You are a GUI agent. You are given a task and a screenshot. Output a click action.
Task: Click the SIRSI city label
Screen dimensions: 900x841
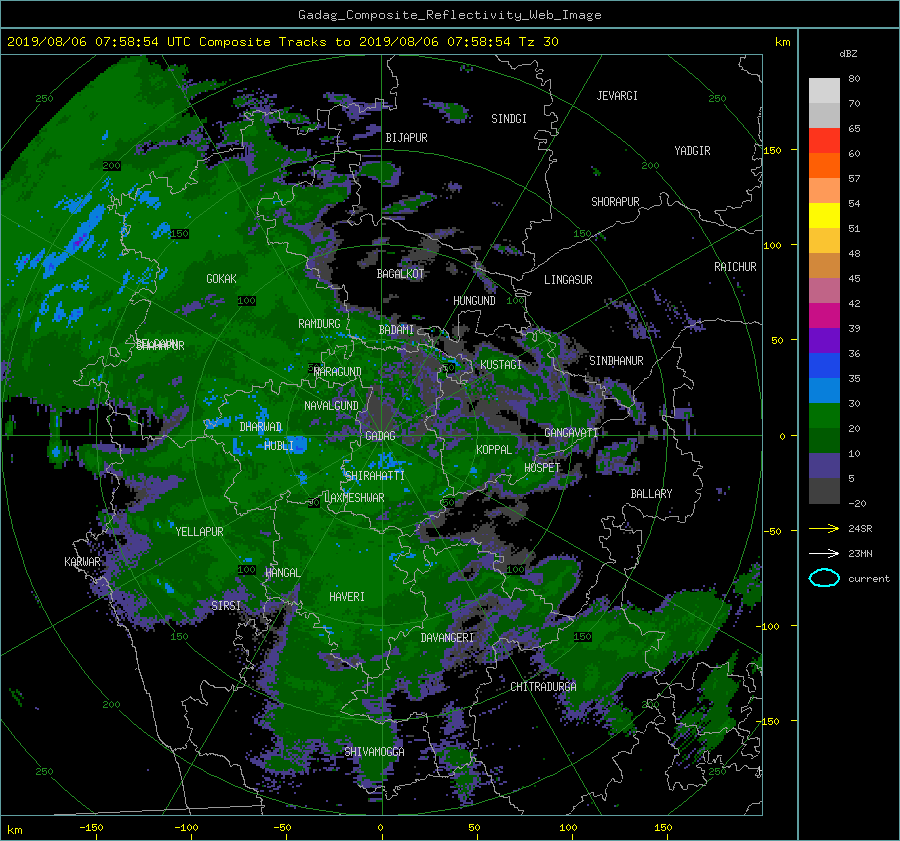[226, 606]
